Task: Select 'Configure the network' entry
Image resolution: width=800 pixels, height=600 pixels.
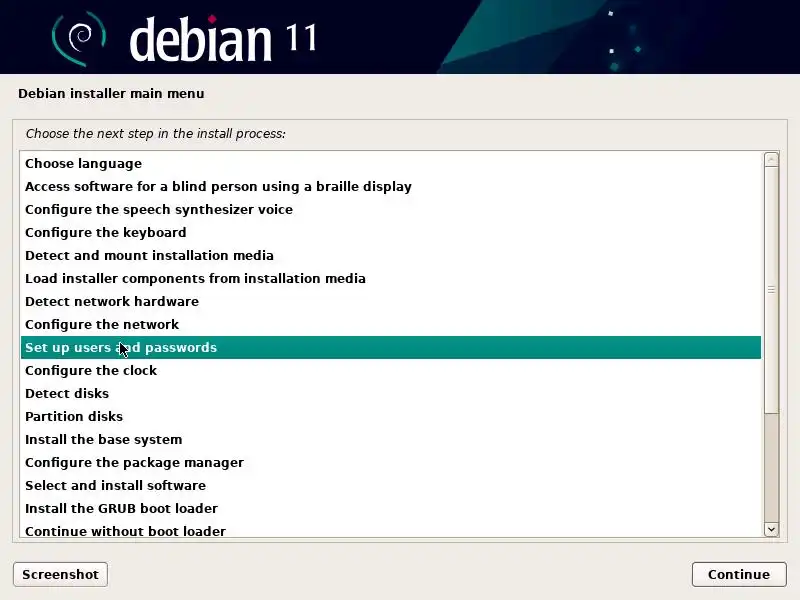Action: click(x=391, y=324)
